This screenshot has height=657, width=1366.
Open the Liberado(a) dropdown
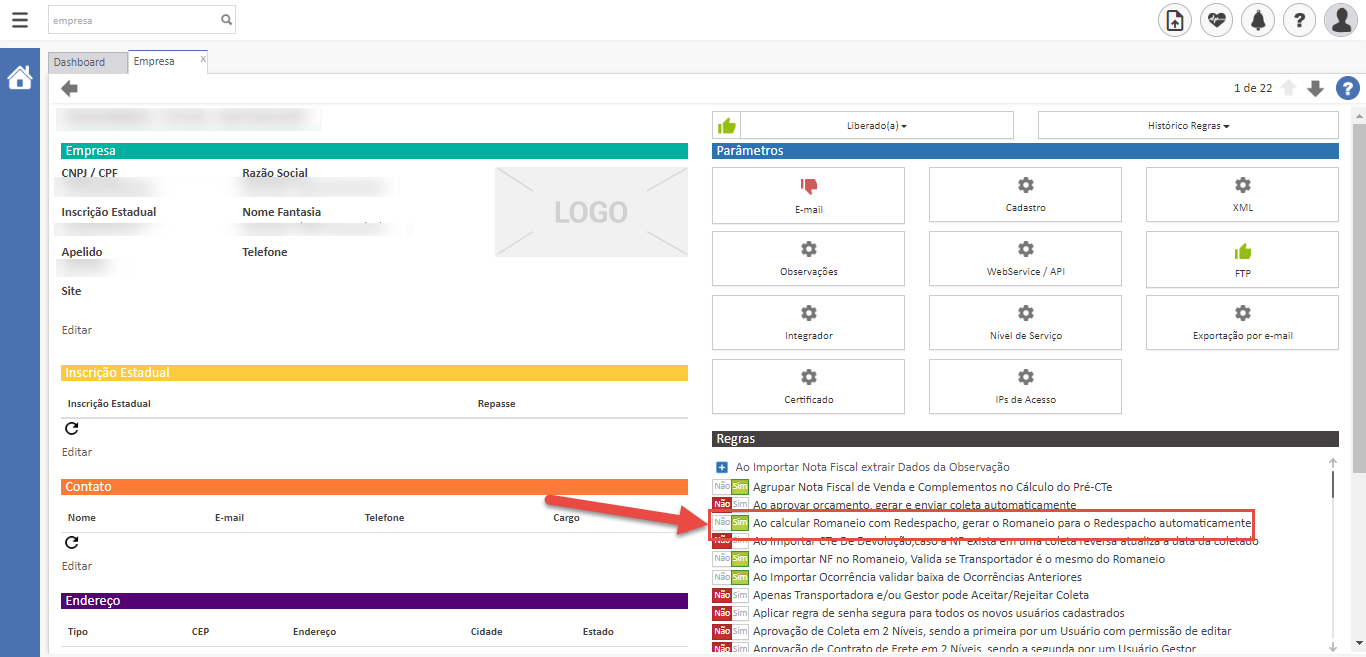862,126
